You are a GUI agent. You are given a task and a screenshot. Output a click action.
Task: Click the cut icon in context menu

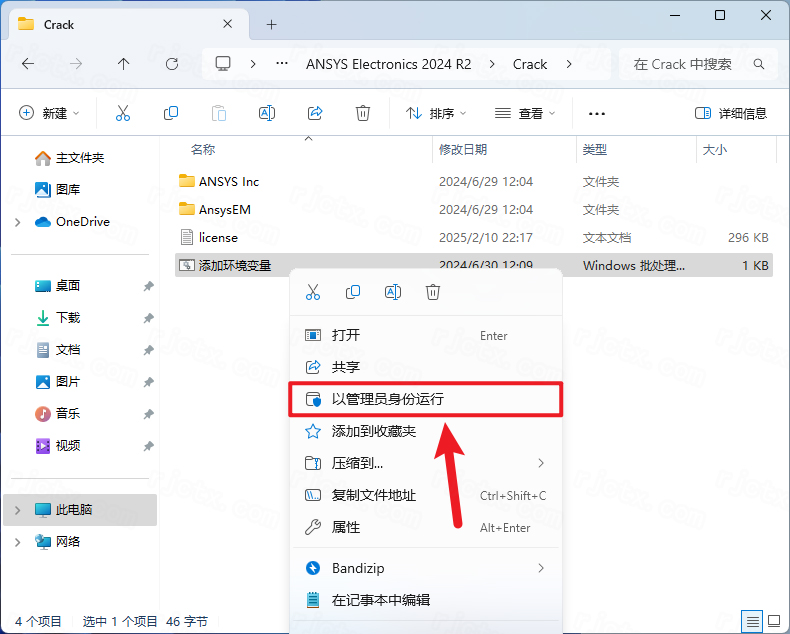tap(312, 292)
